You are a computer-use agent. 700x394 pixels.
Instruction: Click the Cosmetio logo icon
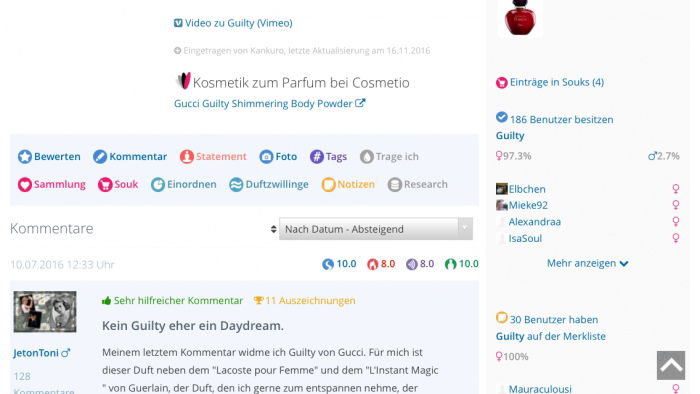click(x=183, y=81)
